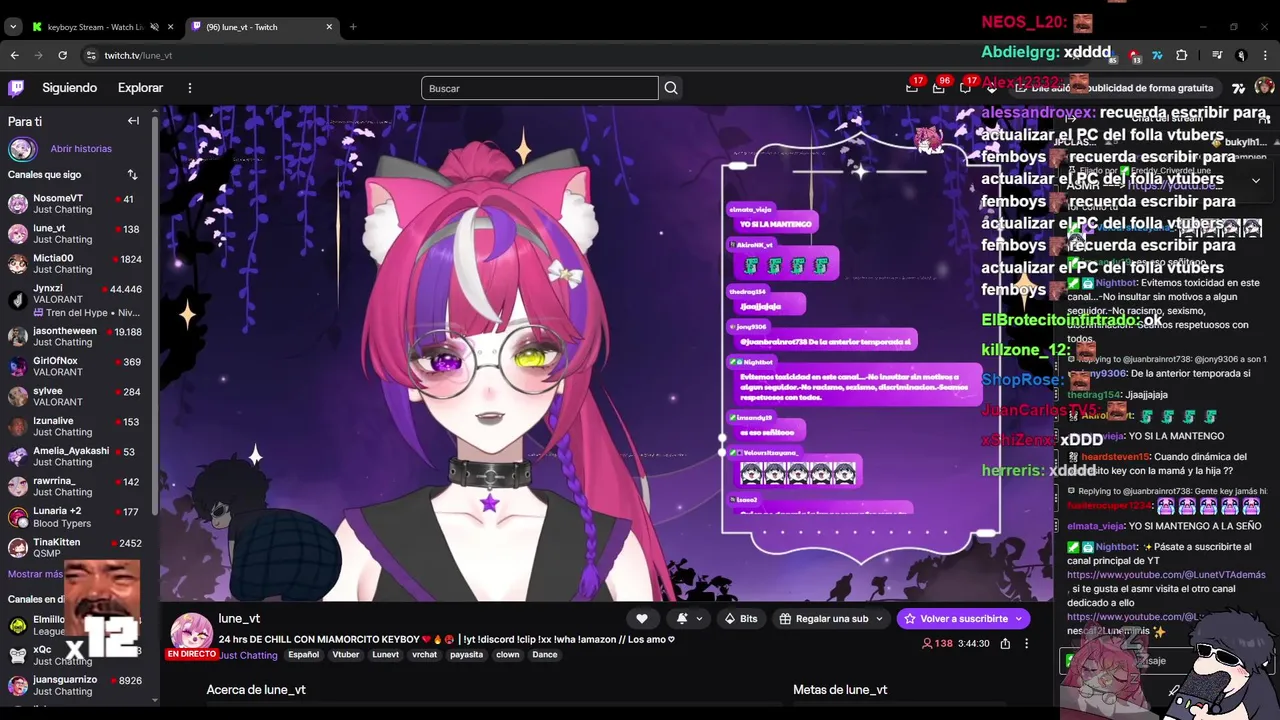
Task: Go back in the browser
Action: click(x=14, y=55)
